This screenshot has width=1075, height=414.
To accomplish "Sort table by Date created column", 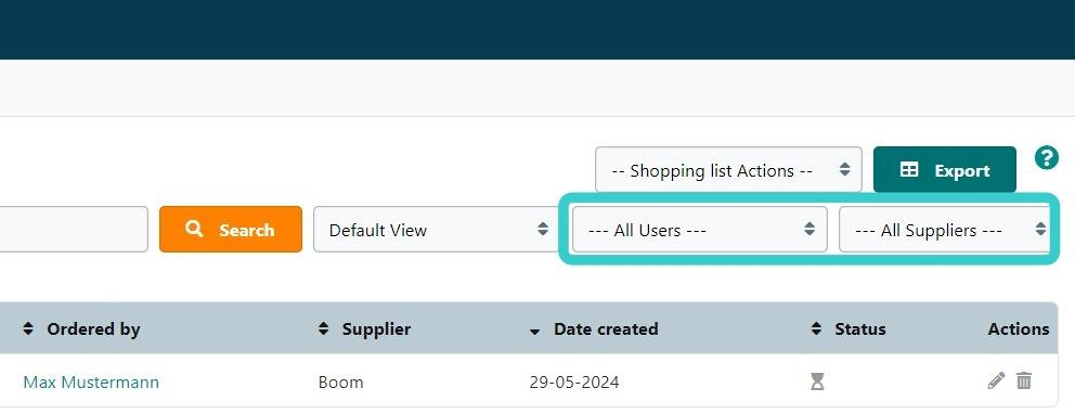I will coord(594,329).
